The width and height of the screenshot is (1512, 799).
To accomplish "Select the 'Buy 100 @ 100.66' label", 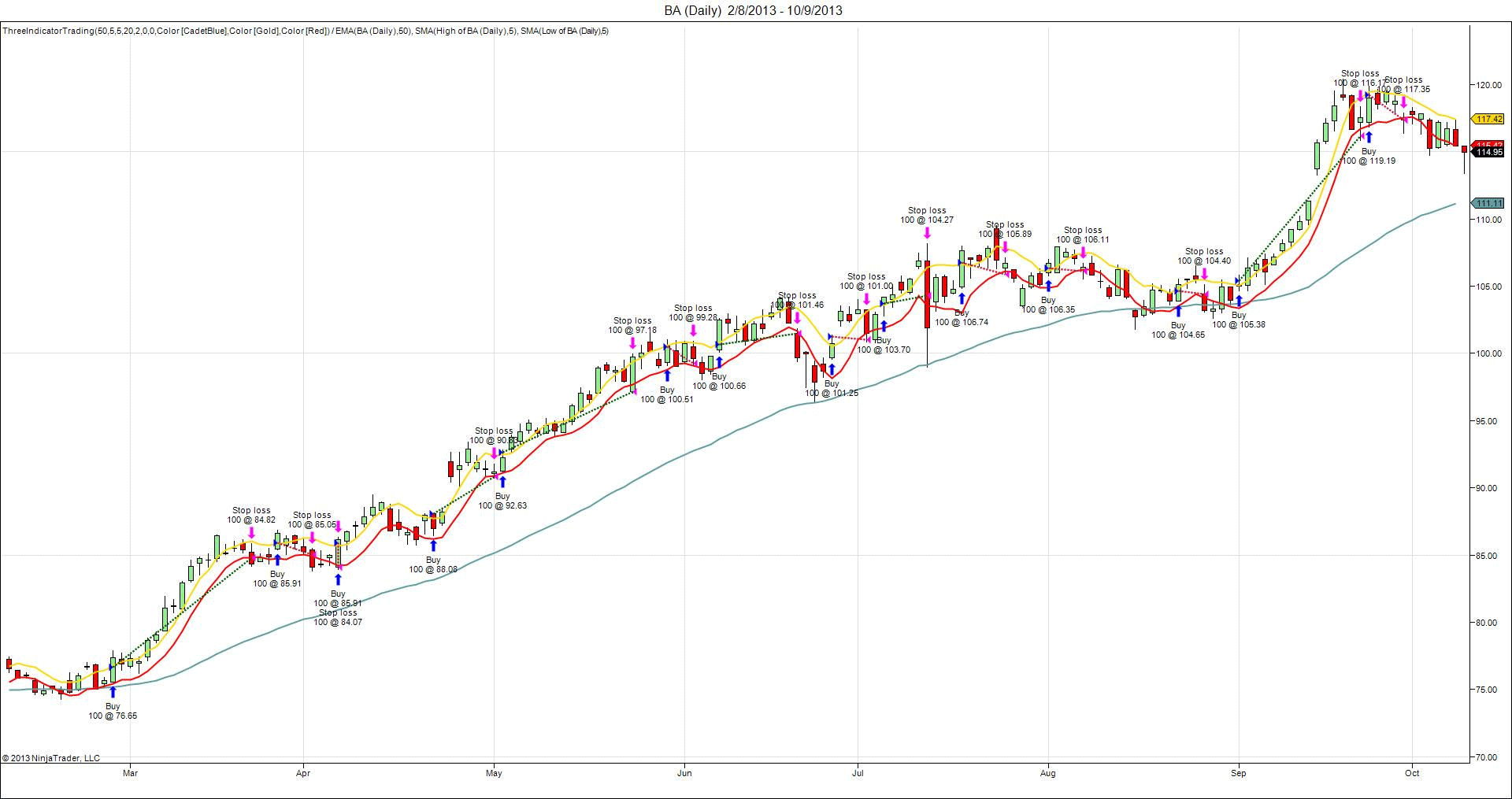I will (719, 381).
